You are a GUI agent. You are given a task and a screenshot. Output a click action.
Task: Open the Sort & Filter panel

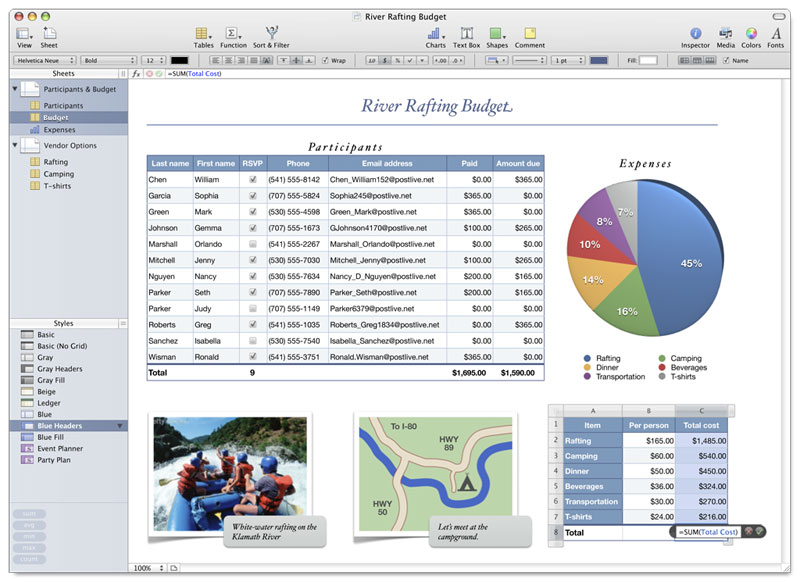(x=271, y=36)
